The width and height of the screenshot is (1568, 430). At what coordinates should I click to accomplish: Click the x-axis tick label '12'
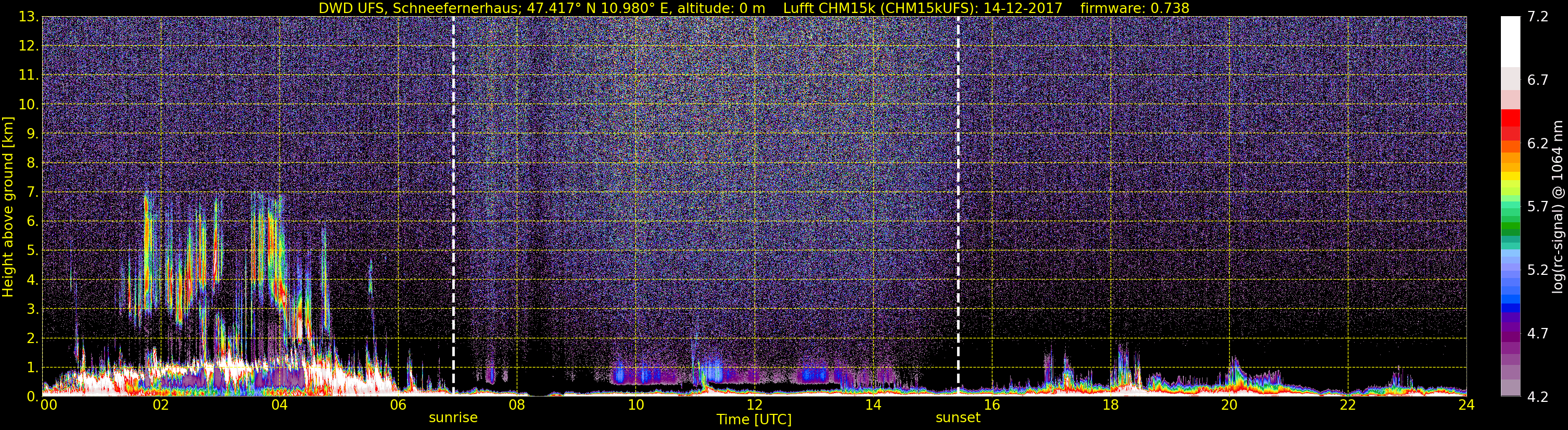coord(754,405)
